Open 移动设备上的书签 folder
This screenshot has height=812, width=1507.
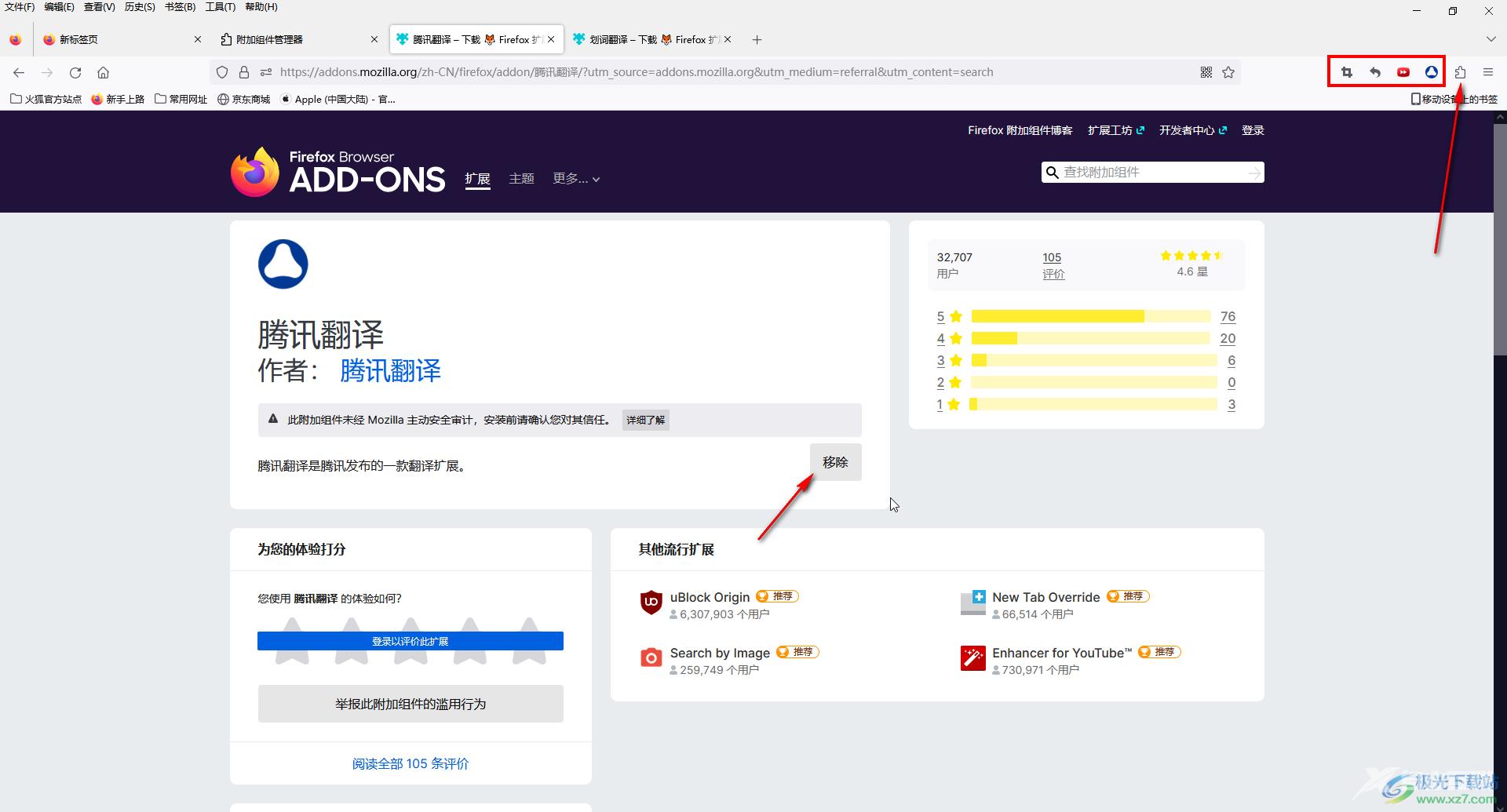click(x=1454, y=99)
